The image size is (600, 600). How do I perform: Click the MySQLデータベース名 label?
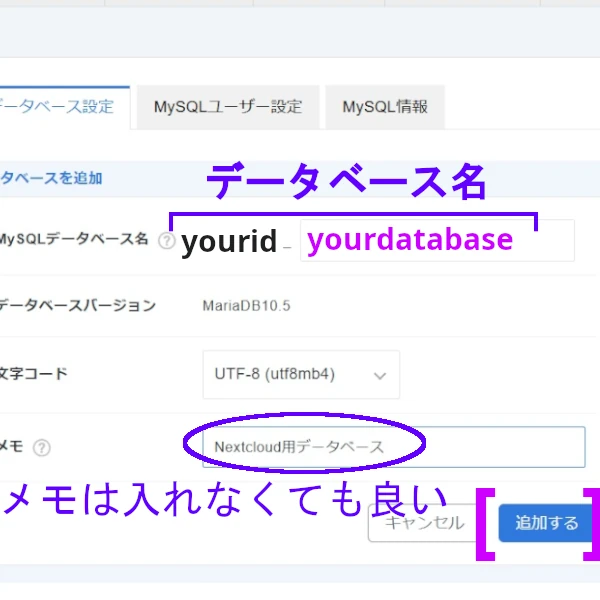tap(73, 239)
